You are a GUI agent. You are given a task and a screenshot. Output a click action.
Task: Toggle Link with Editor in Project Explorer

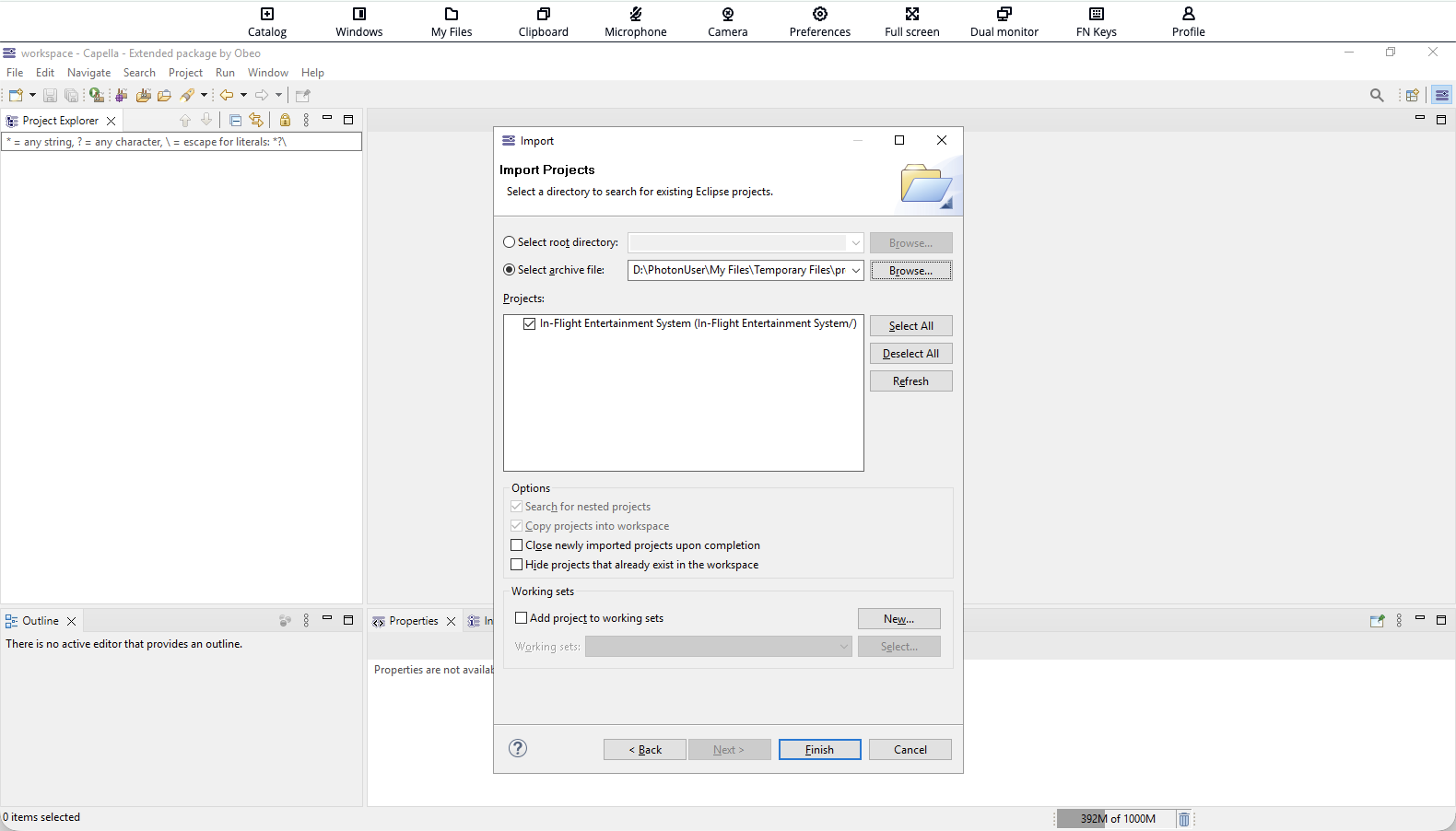pos(256,120)
